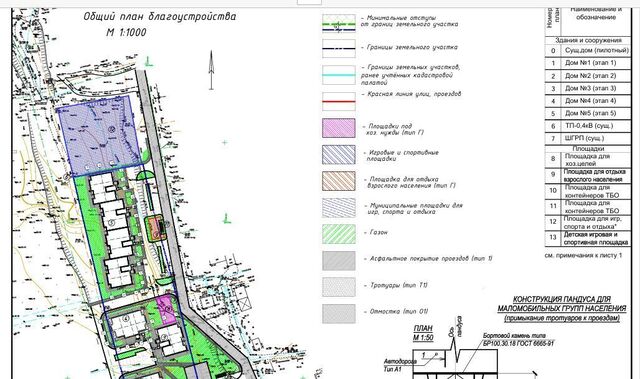
Task: Click the 'Отмостка (тип О1)' legend swatch
Action: point(338,314)
